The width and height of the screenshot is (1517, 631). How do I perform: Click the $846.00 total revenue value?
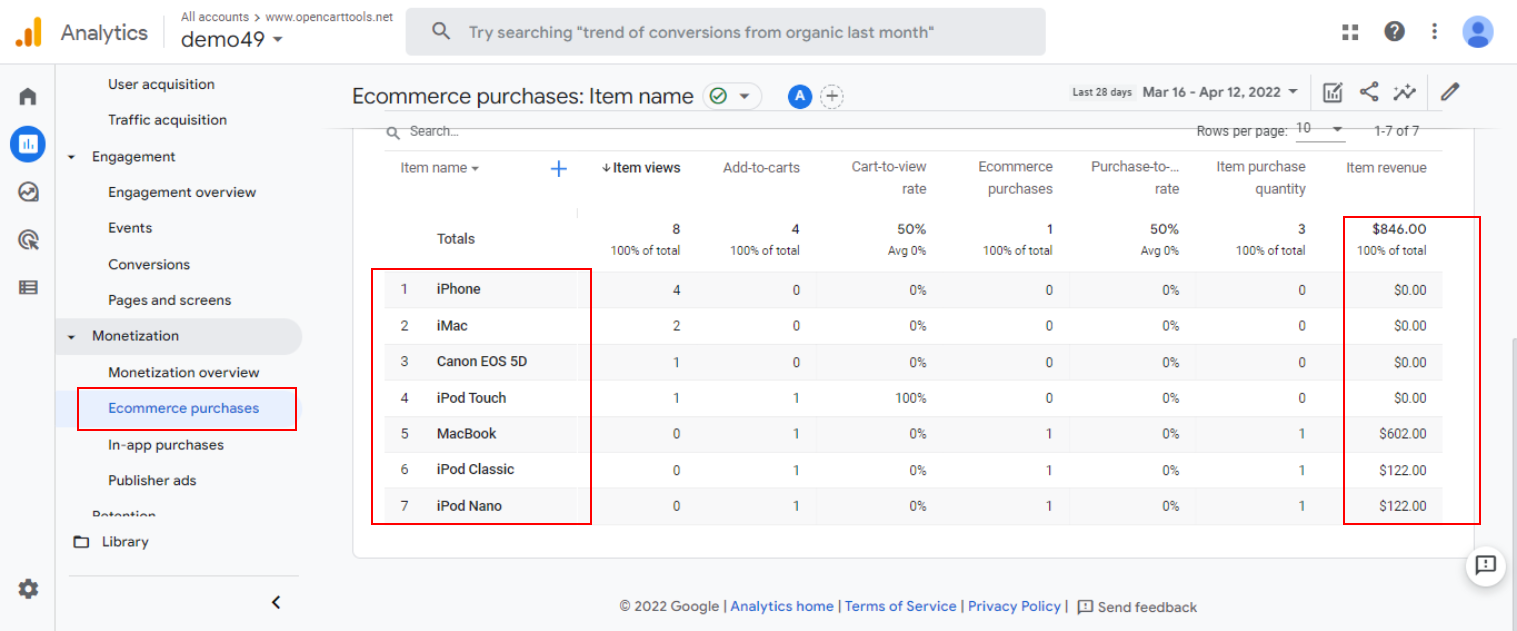click(1400, 229)
